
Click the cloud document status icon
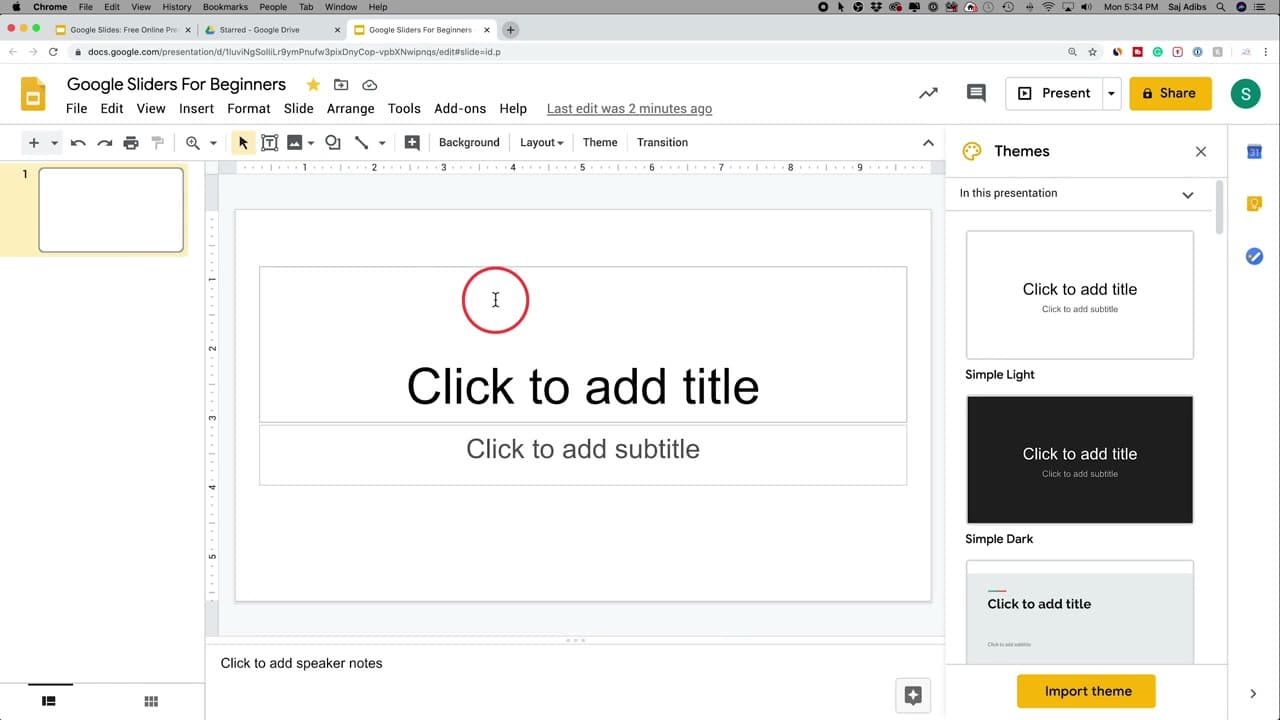tap(369, 85)
